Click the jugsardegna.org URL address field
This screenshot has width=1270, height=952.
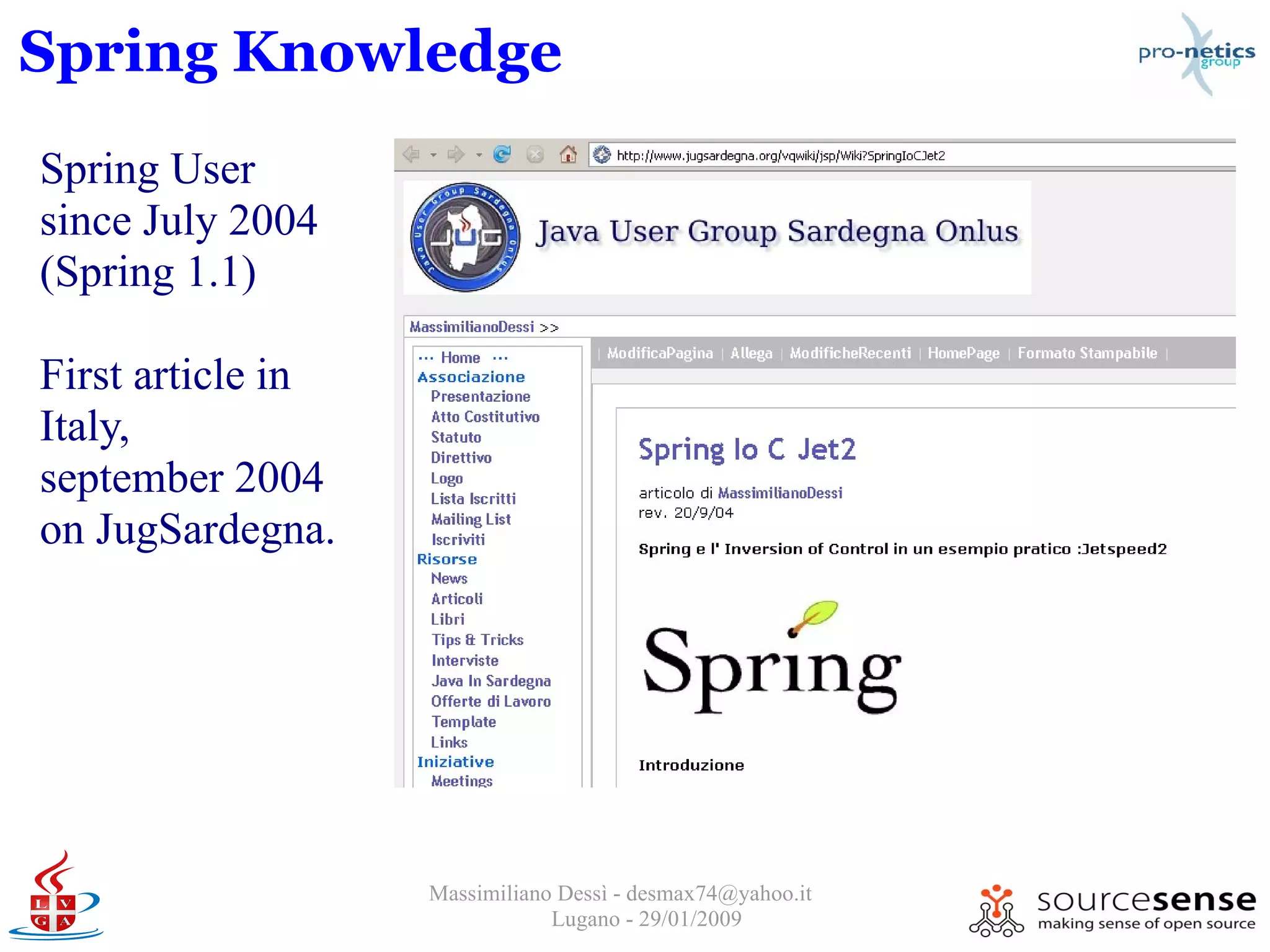pyautogui.click(x=912, y=155)
